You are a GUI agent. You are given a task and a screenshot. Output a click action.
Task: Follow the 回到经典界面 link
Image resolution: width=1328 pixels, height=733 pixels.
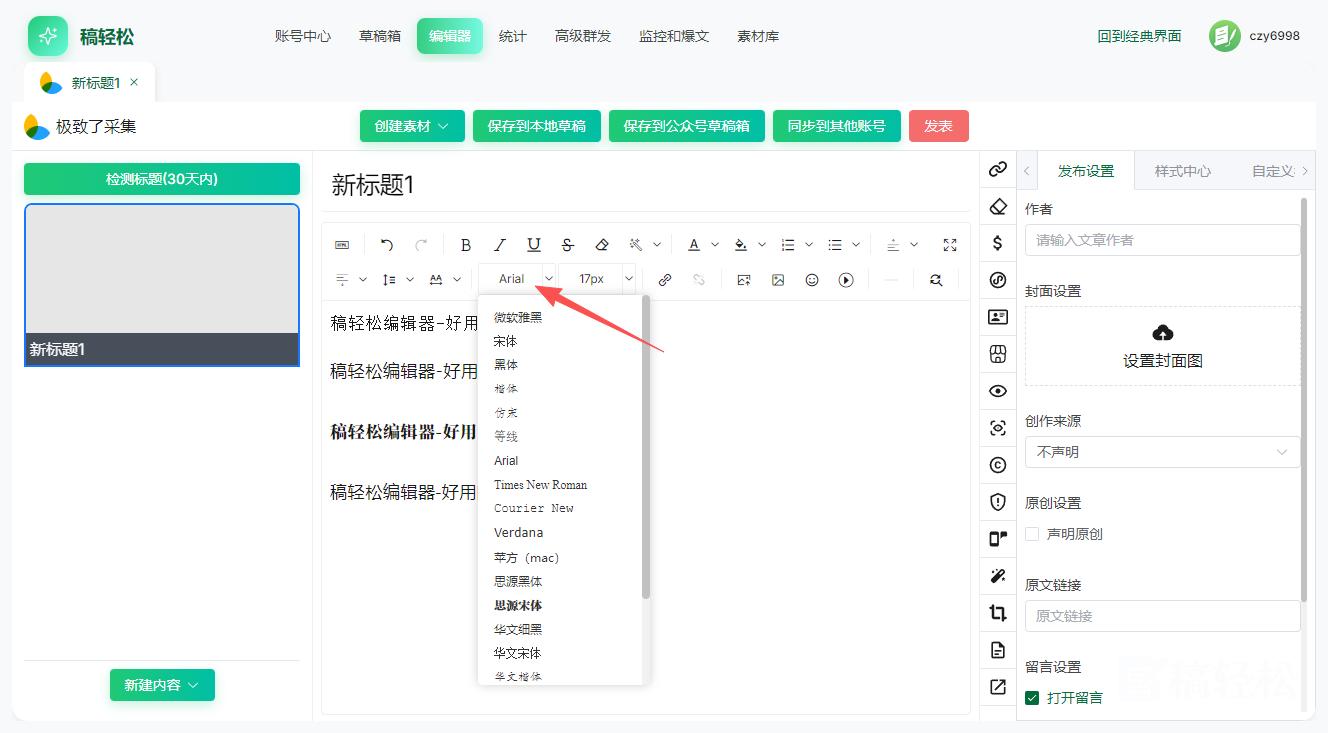tap(1139, 36)
